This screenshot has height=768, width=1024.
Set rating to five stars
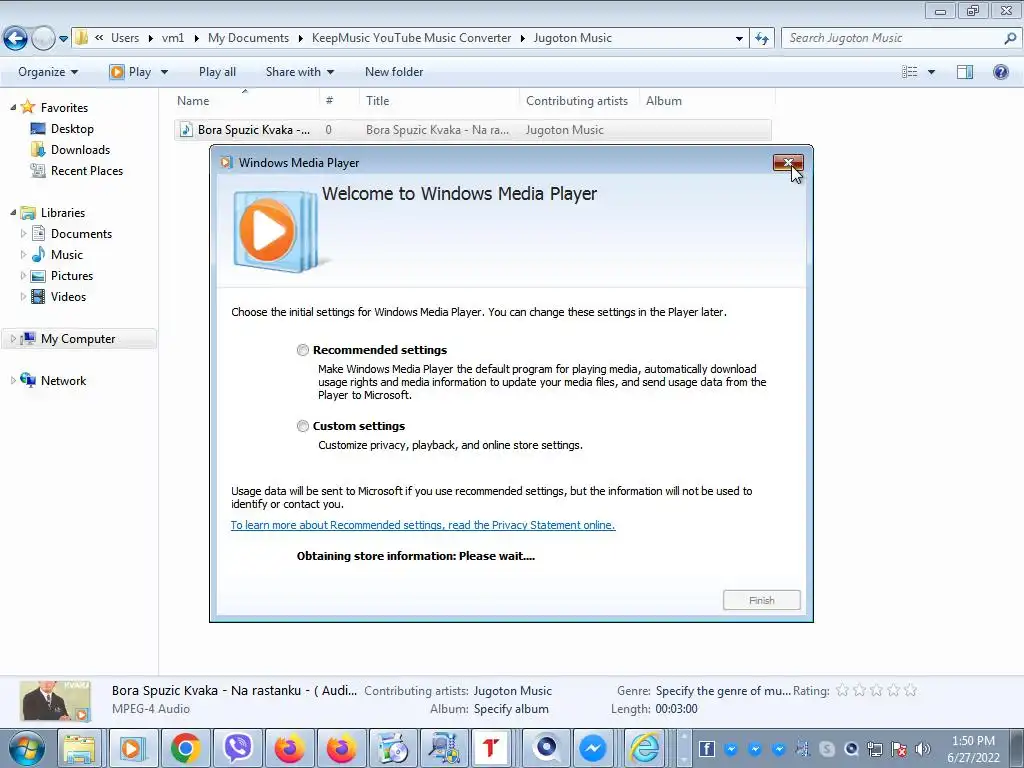coord(910,690)
